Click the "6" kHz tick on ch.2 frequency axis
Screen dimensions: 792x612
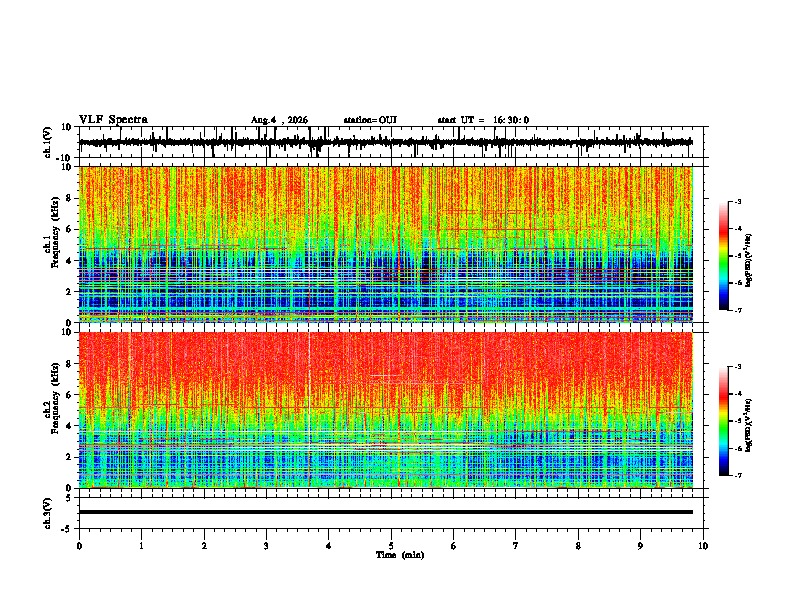(70, 395)
